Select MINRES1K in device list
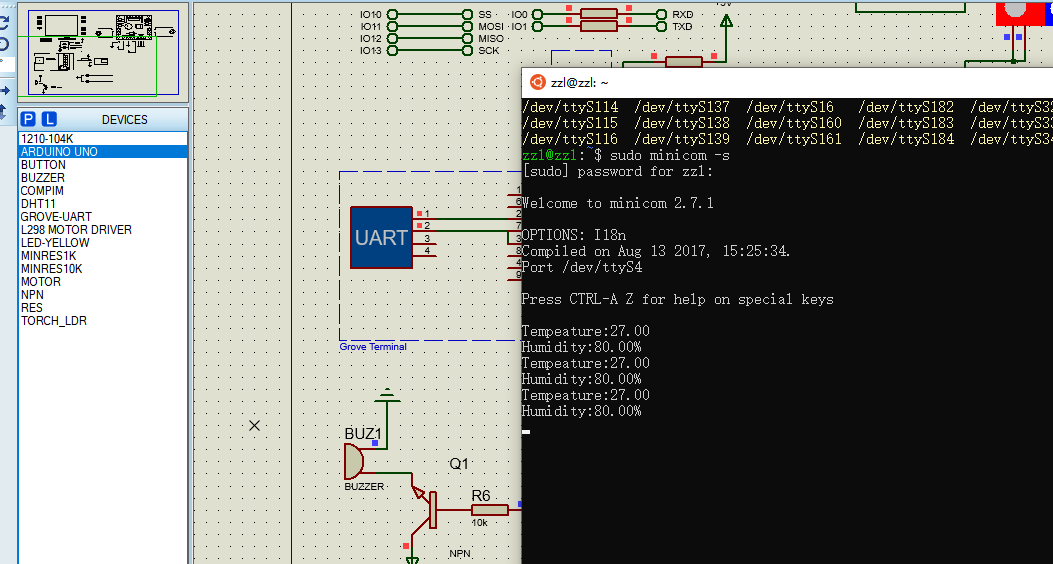 click(x=103, y=256)
